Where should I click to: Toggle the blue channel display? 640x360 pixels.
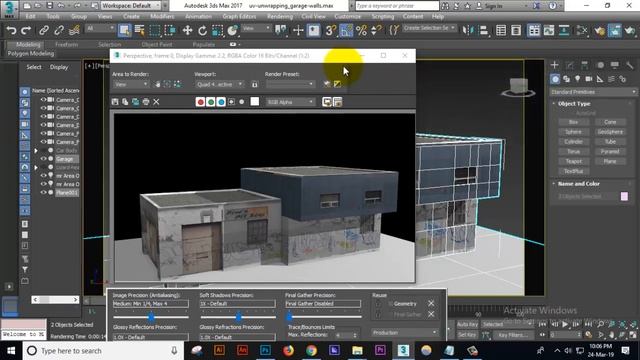[x=221, y=102]
